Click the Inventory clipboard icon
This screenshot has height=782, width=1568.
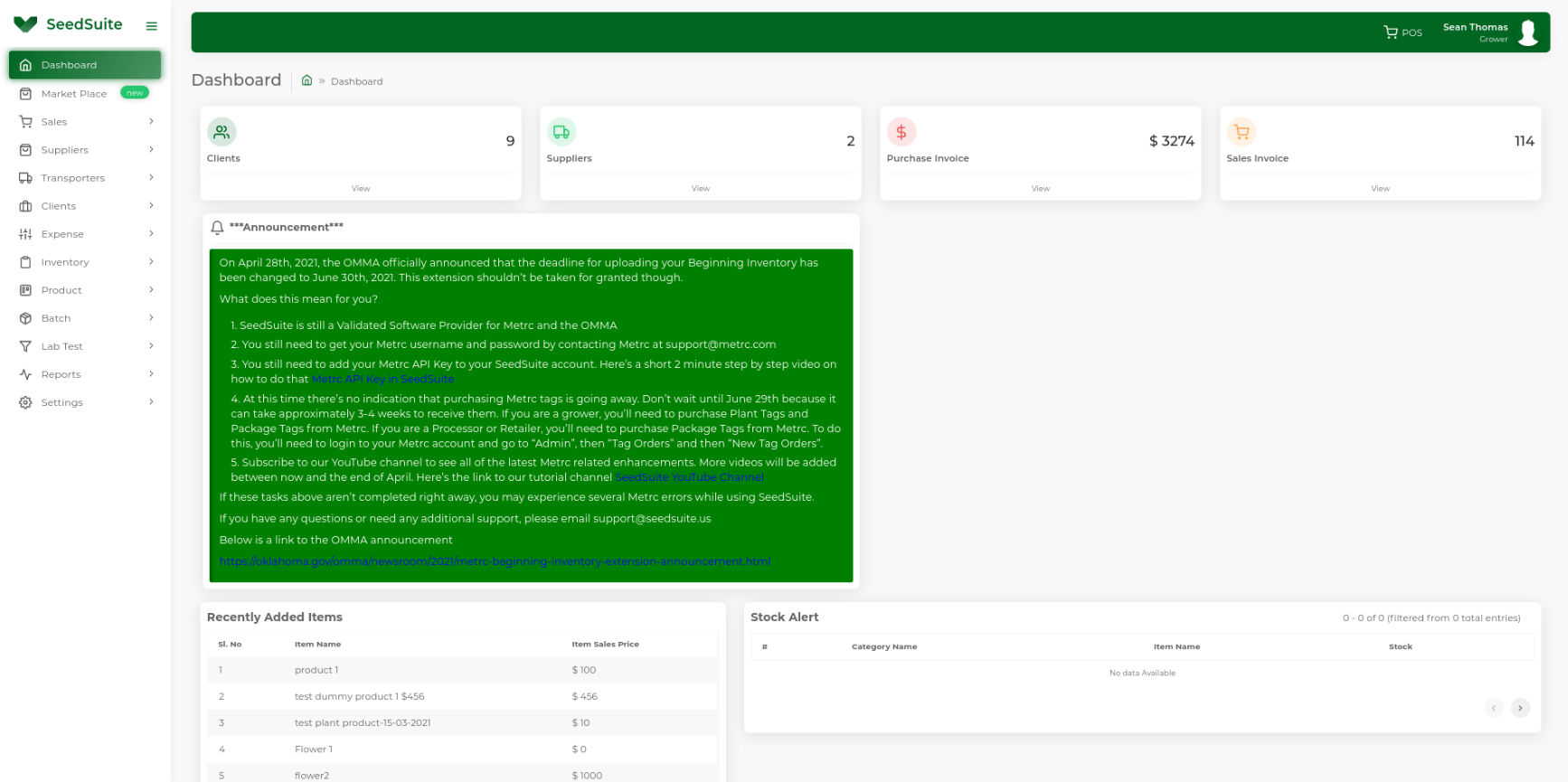point(25,262)
